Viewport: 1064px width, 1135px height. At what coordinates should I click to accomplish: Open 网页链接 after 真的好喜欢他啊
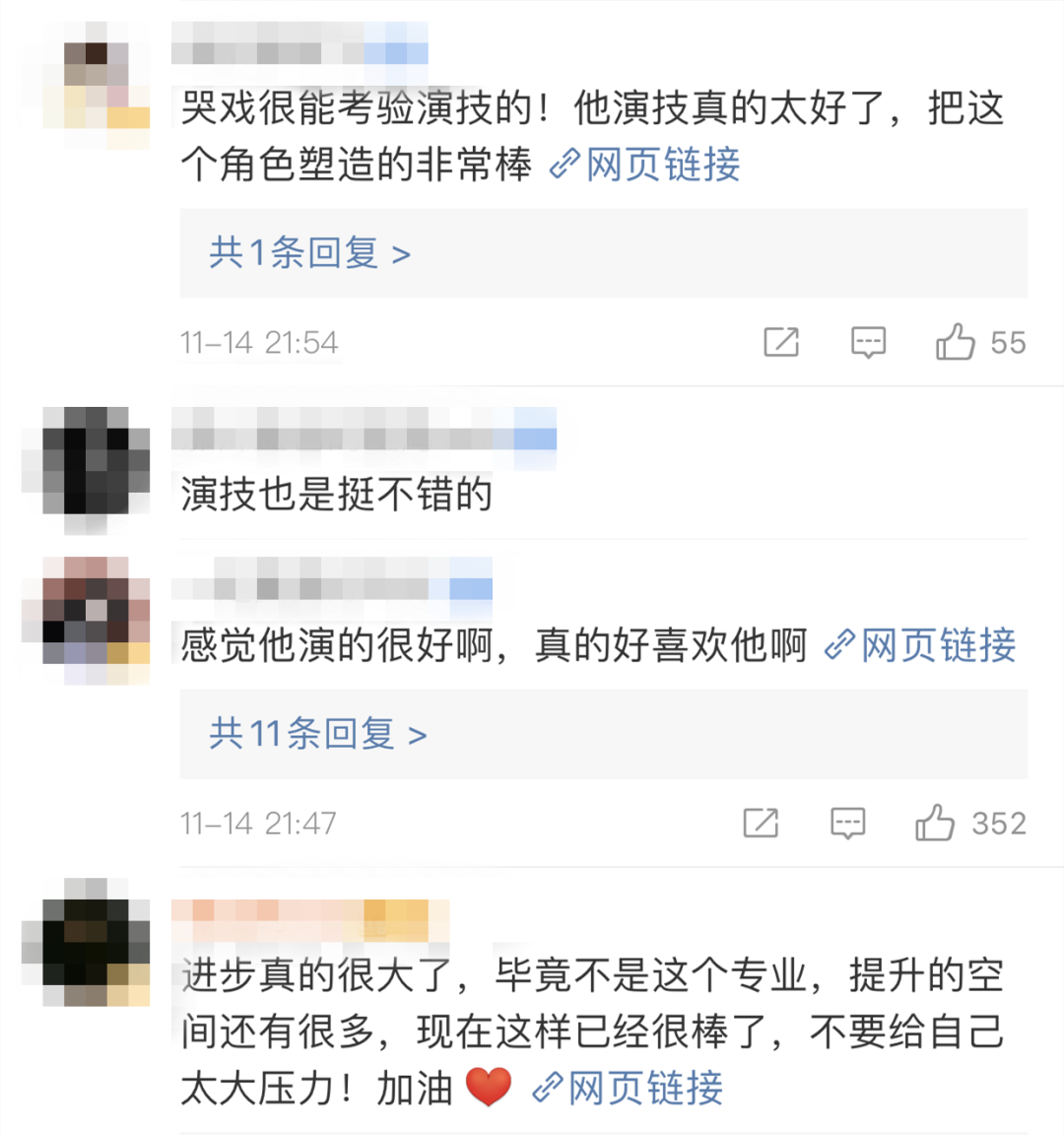click(x=939, y=645)
